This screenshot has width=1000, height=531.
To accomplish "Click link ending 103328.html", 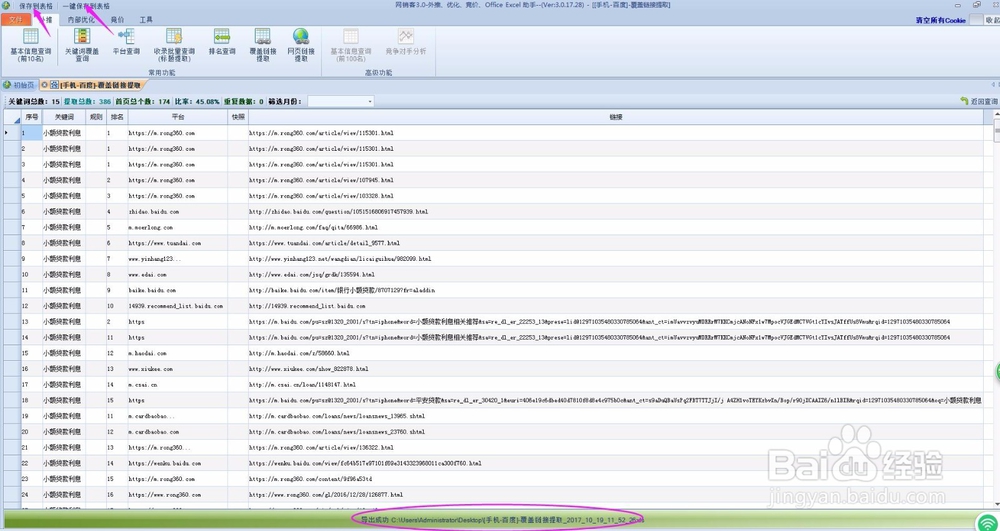I will coord(321,196).
